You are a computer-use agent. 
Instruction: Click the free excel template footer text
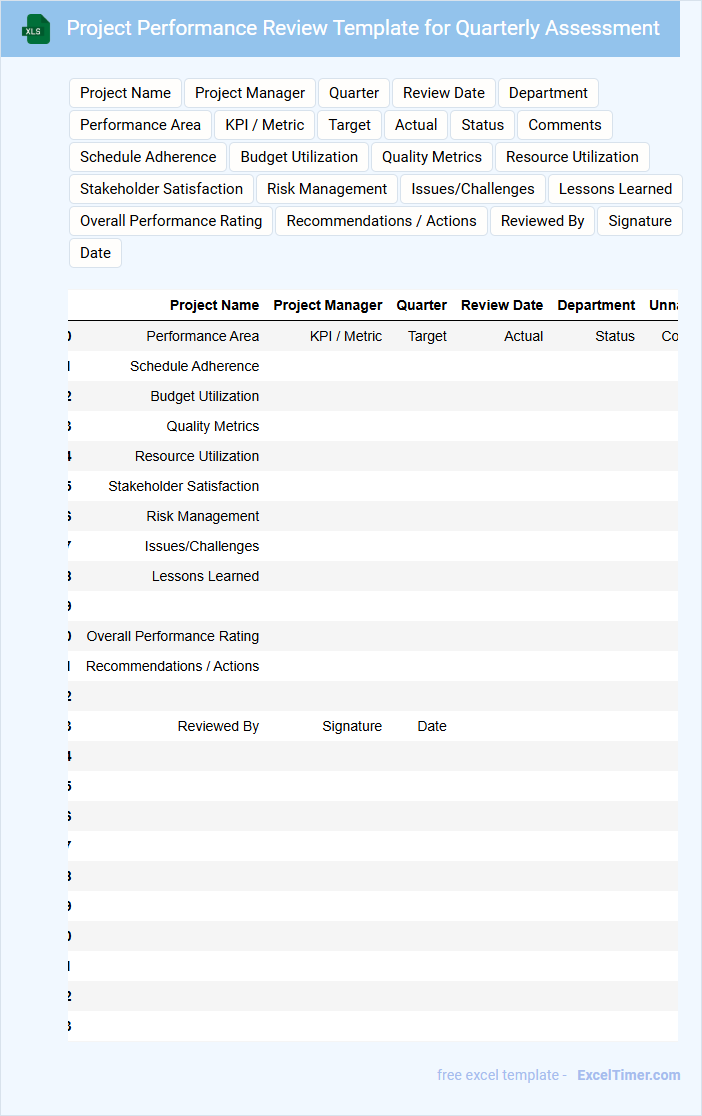(501, 1075)
